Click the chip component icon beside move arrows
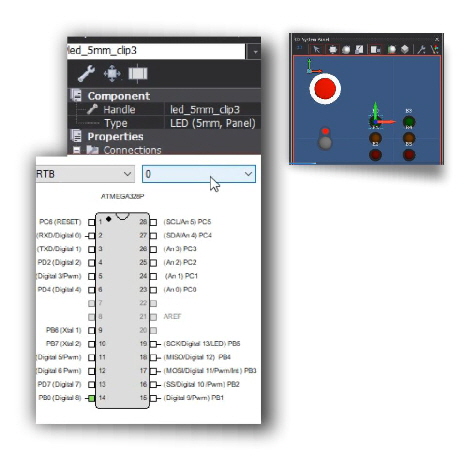The image size is (464, 473). pyautogui.click(x=138, y=73)
